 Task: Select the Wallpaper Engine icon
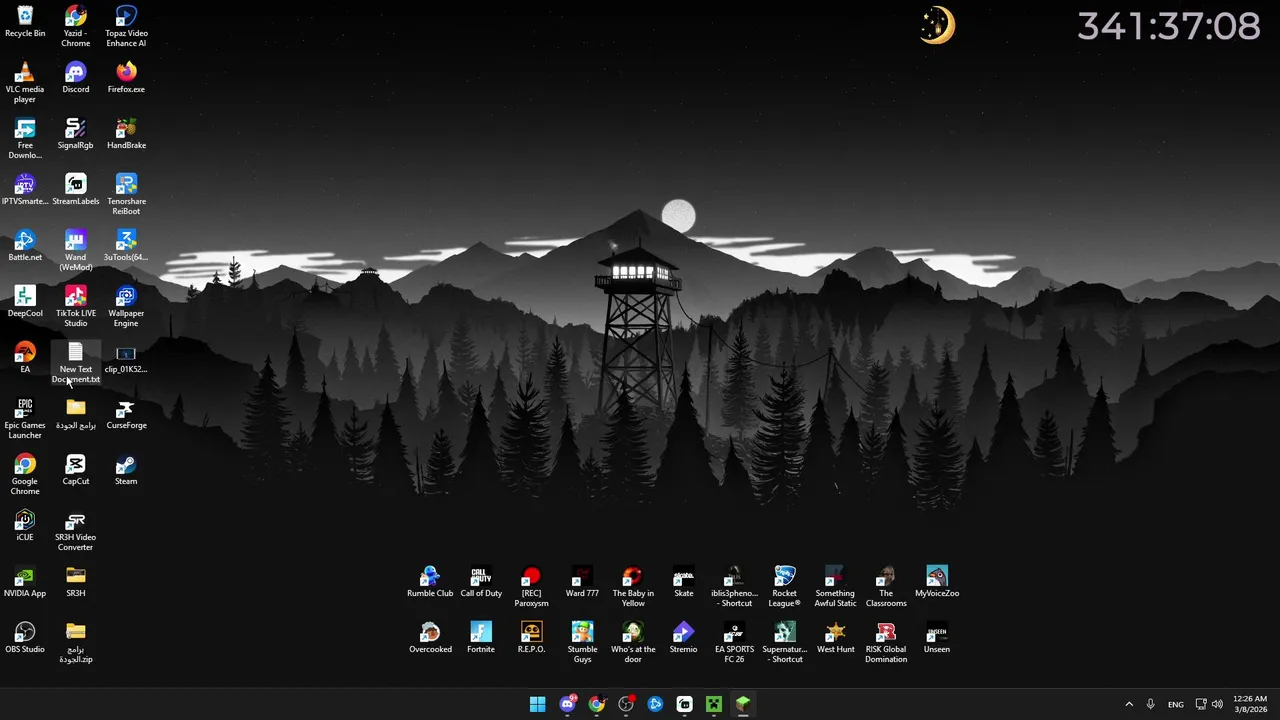pyautogui.click(x=126, y=307)
